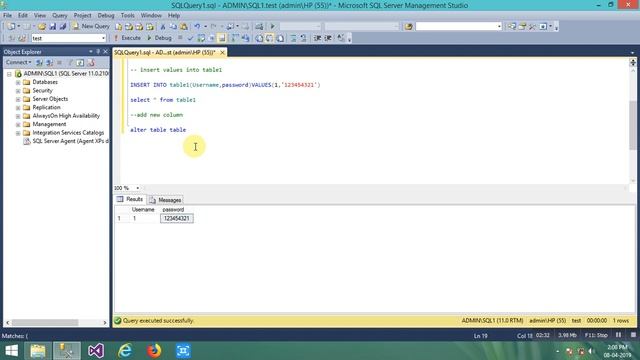640x360 pixels.
Task: Expand the Databases folder
Action: click(x=18, y=82)
